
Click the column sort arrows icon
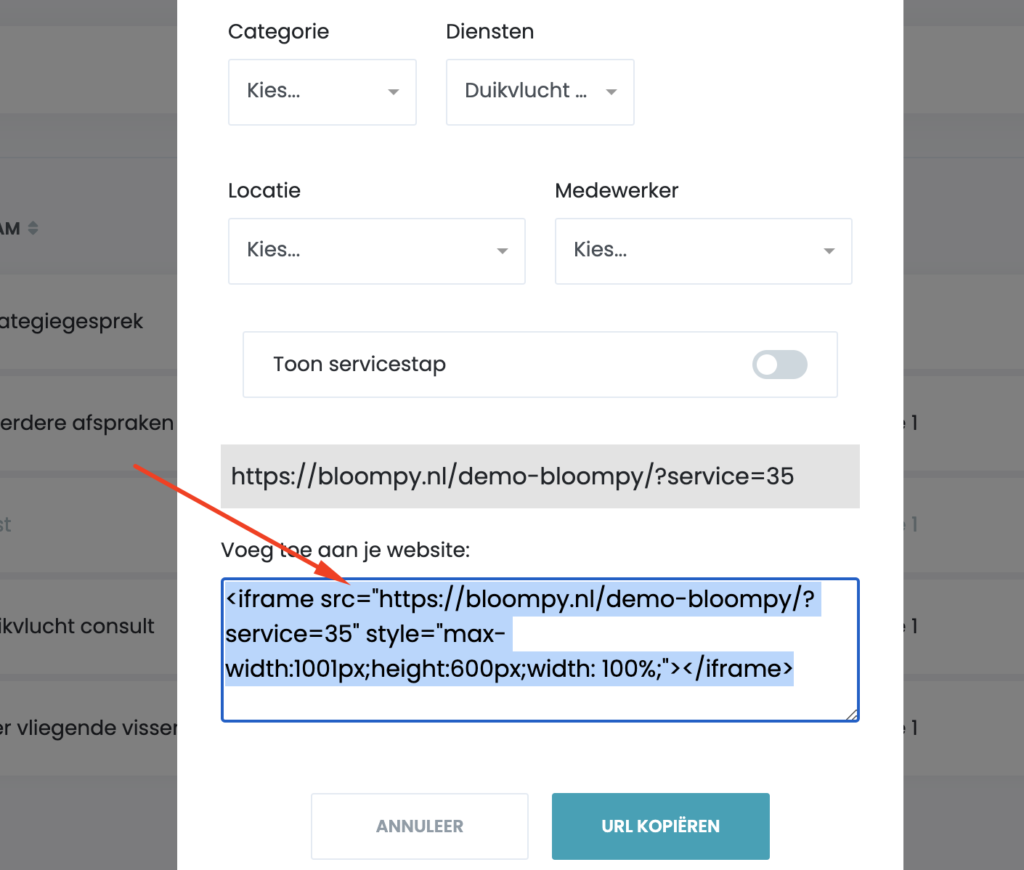click(x=33, y=229)
